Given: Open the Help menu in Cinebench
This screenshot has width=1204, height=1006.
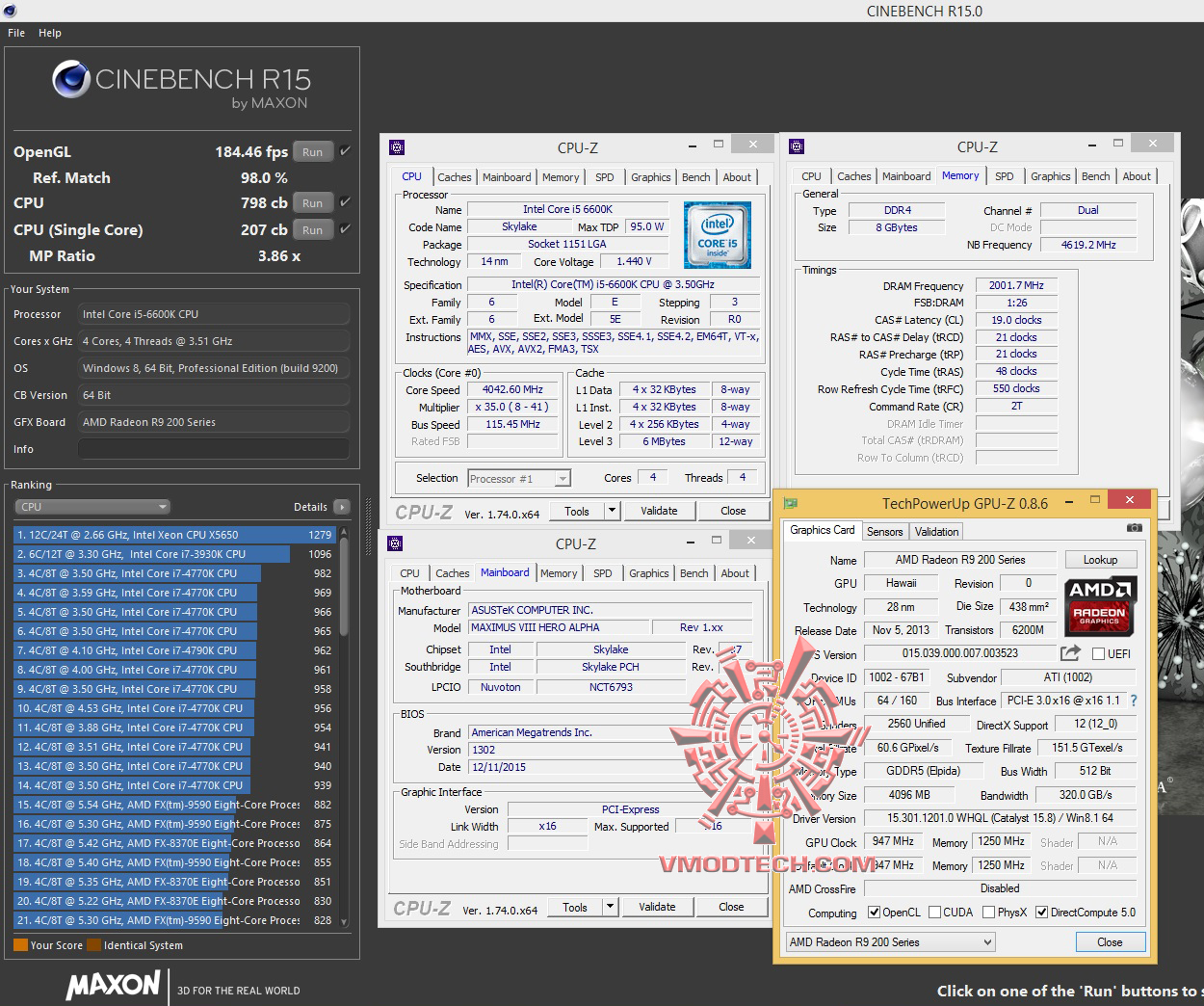Looking at the screenshot, I should [50, 33].
